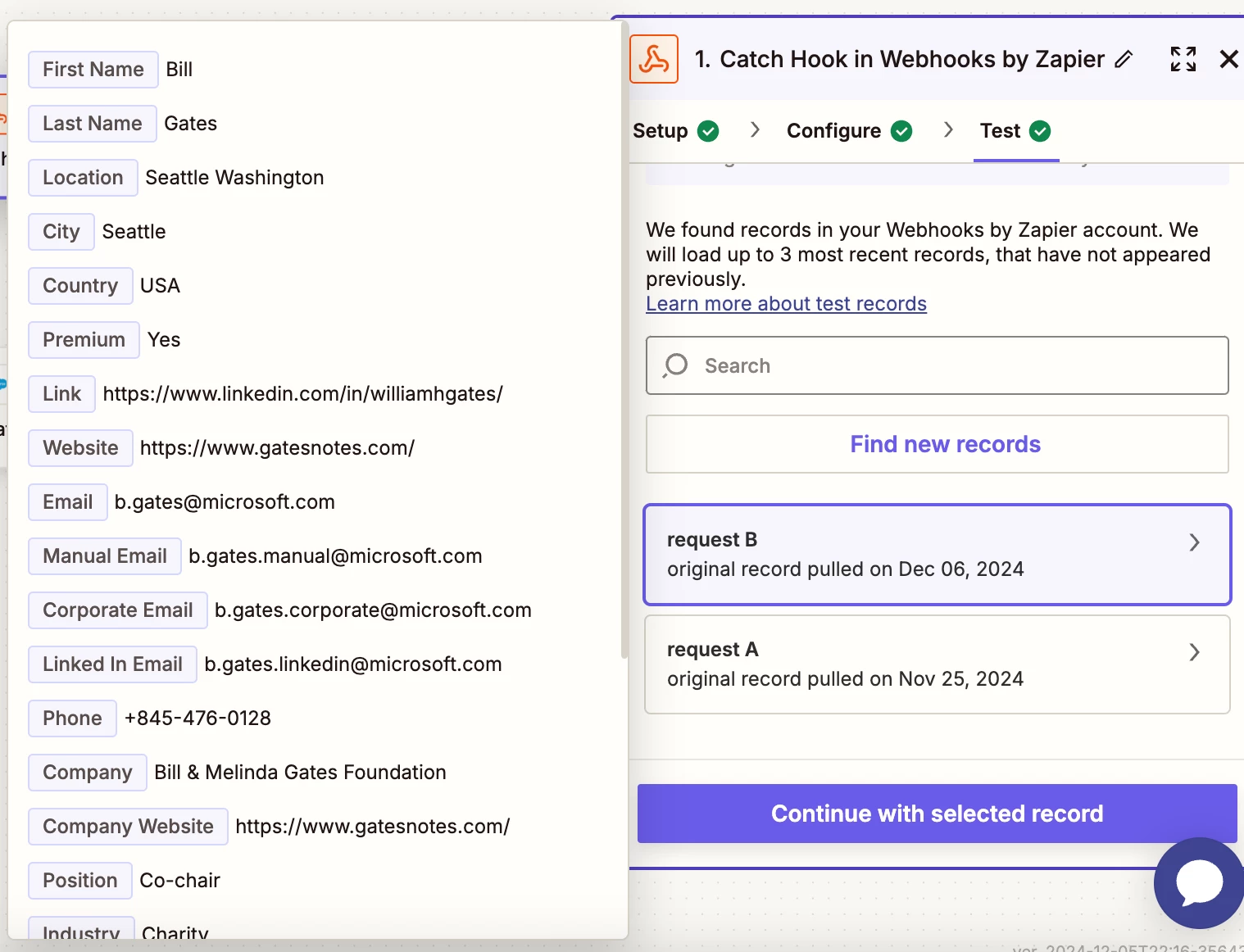
Task: Click the Premium field label
Action: [x=84, y=340]
